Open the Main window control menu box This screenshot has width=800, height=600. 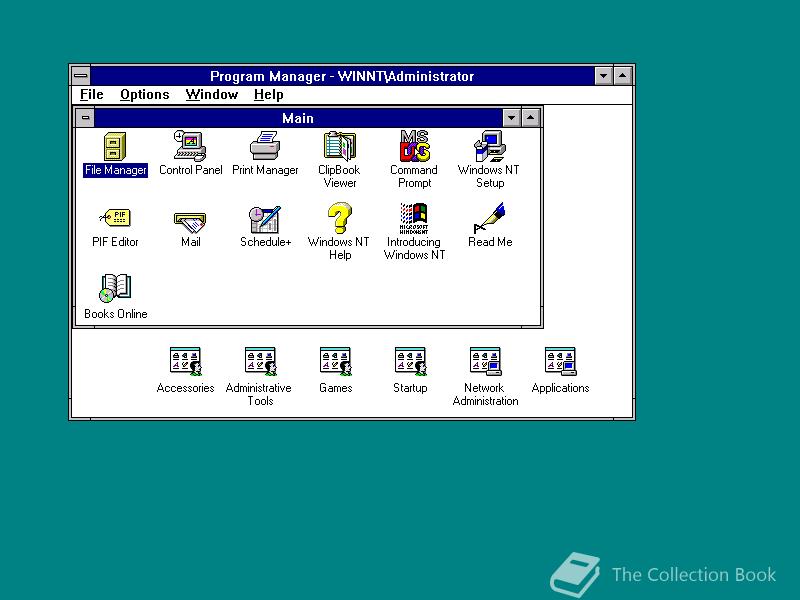tap(85, 118)
